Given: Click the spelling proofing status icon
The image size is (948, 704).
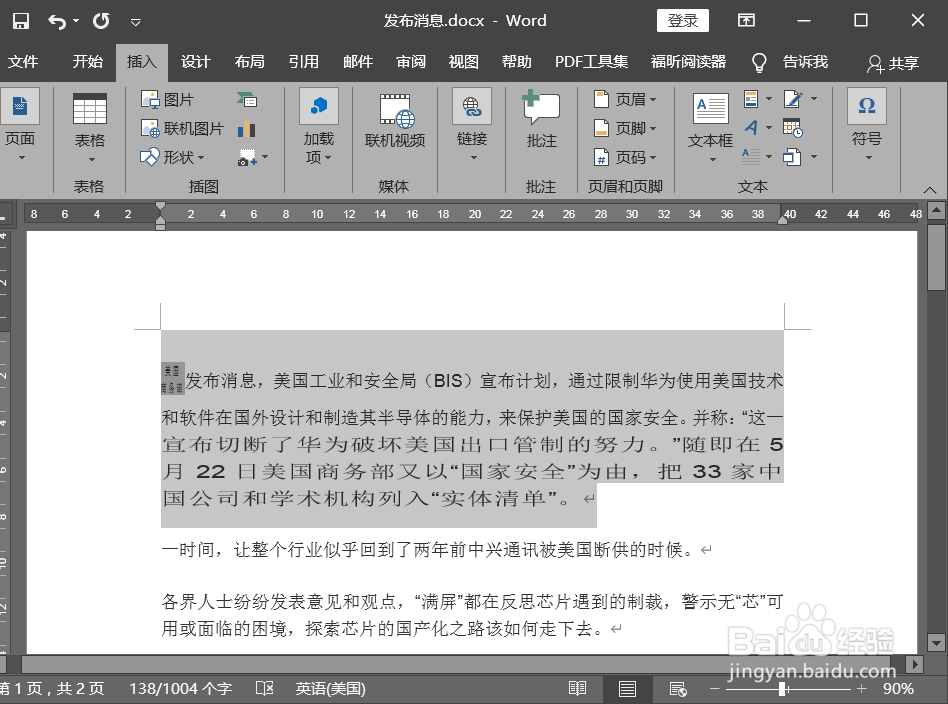Looking at the screenshot, I should [264, 689].
